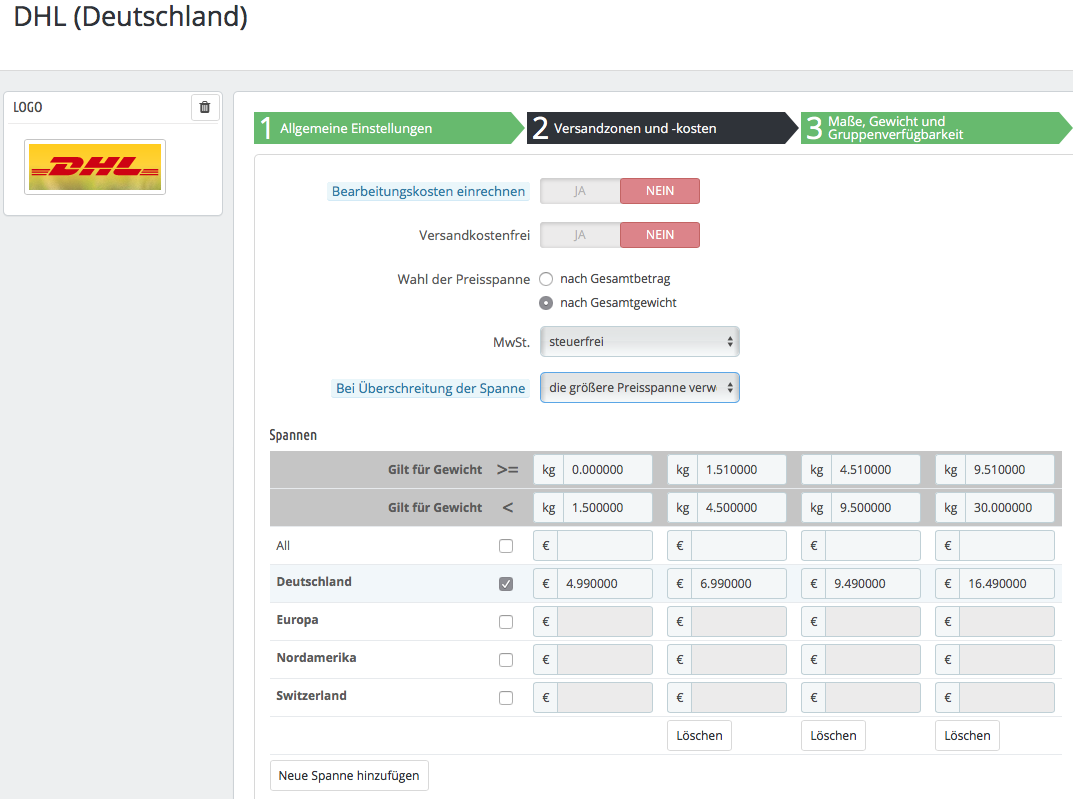Switch to step 3 Maße, Gewicht und Gruppenverfügbarkeit
Image resolution: width=1073 pixels, height=799 pixels.
click(936, 128)
